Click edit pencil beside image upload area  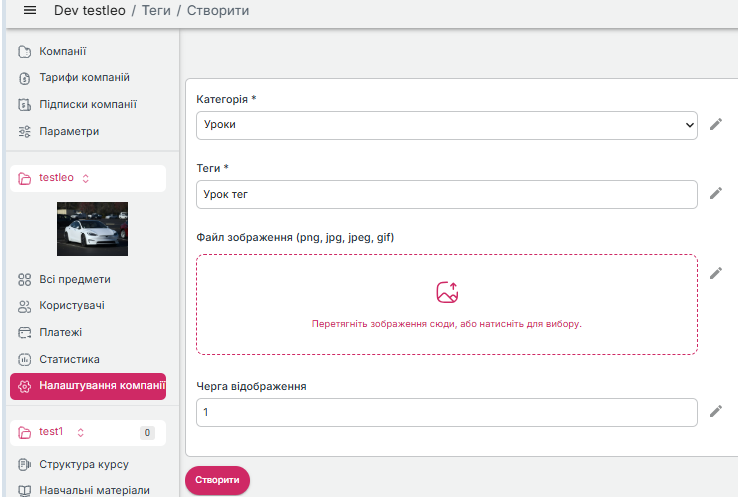715,273
